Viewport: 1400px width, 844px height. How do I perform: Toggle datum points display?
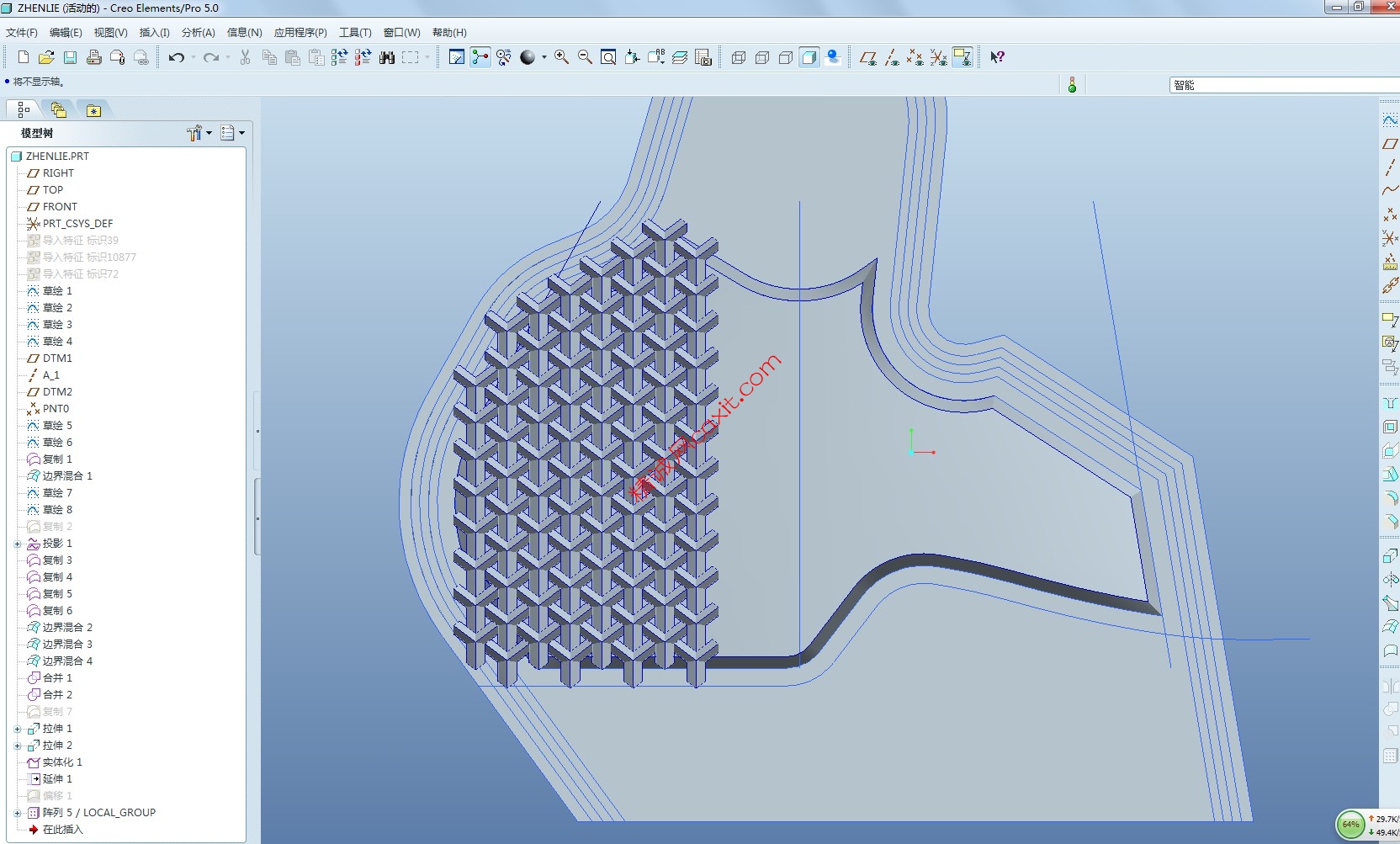point(915,57)
